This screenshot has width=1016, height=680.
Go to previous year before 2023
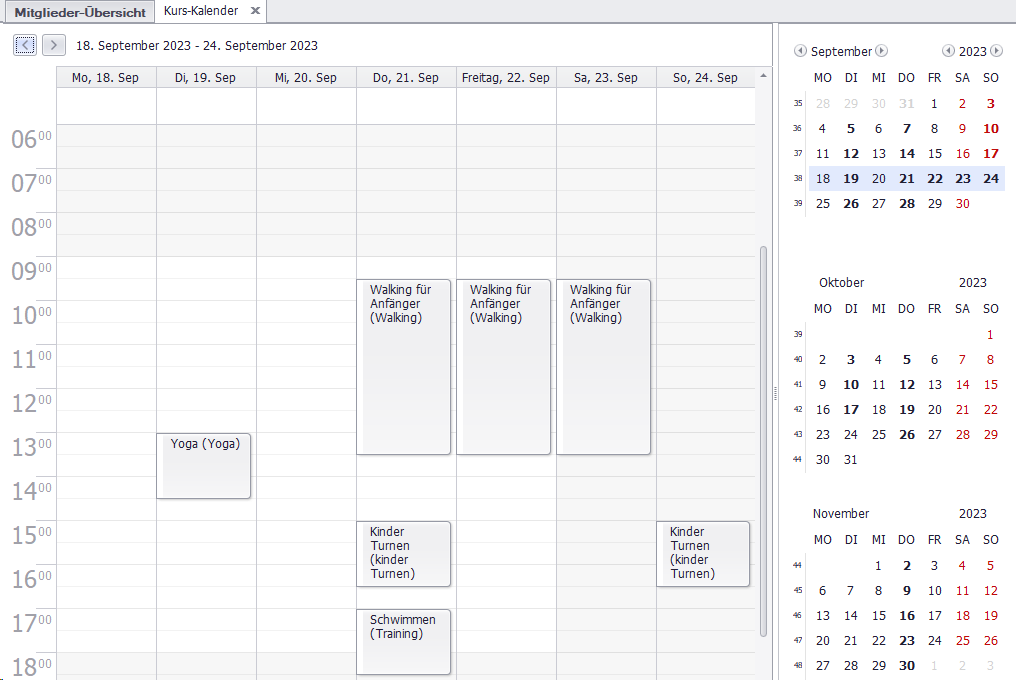[x=948, y=51]
